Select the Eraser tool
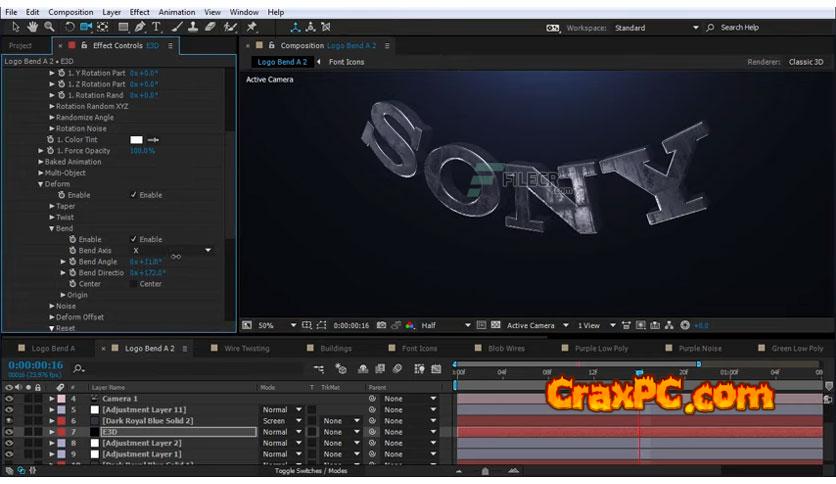This screenshot has width=836, height=484. tap(210, 27)
